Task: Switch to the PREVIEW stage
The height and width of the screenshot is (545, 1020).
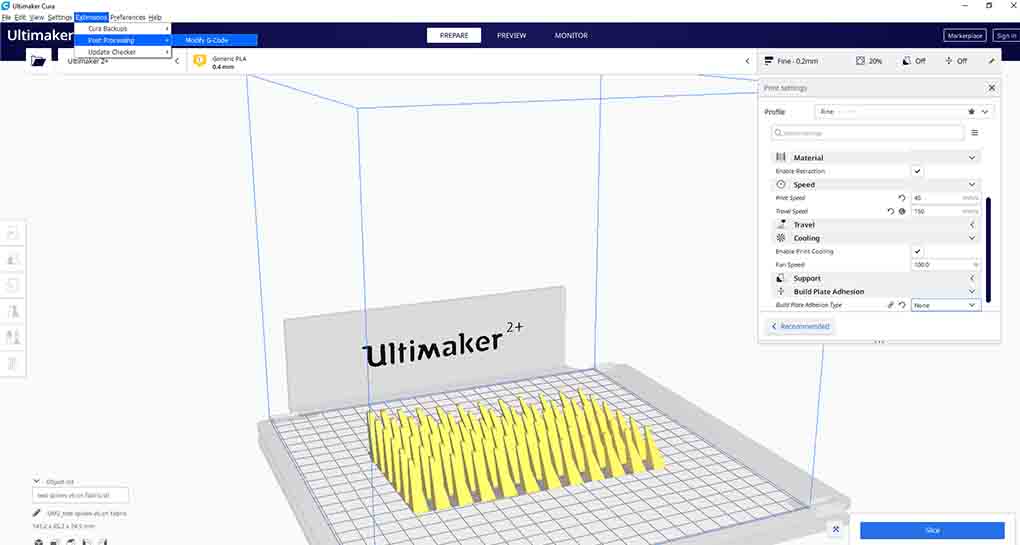Action: [x=511, y=36]
